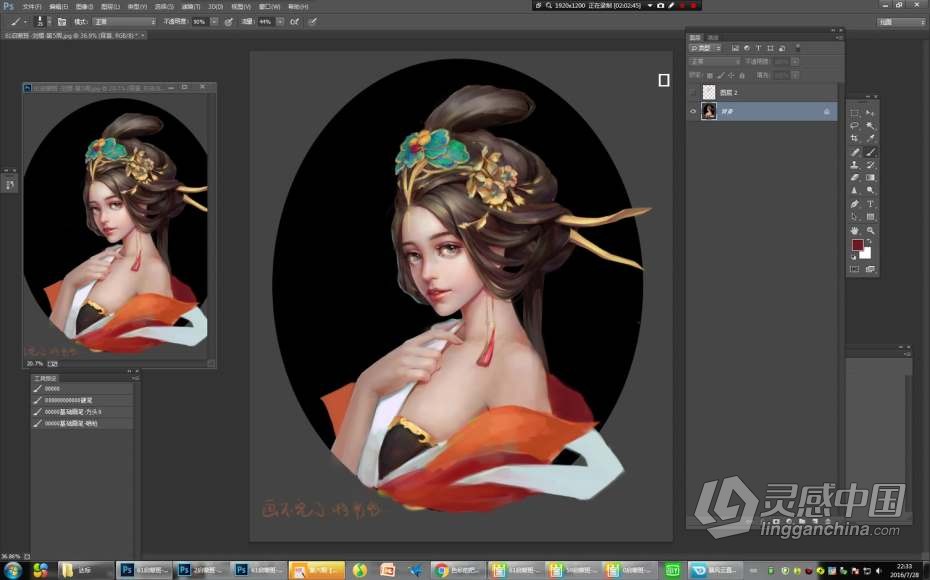Click the Quick Mask mode icon
Viewport: 930px width, 580px height.
[x=854, y=269]
